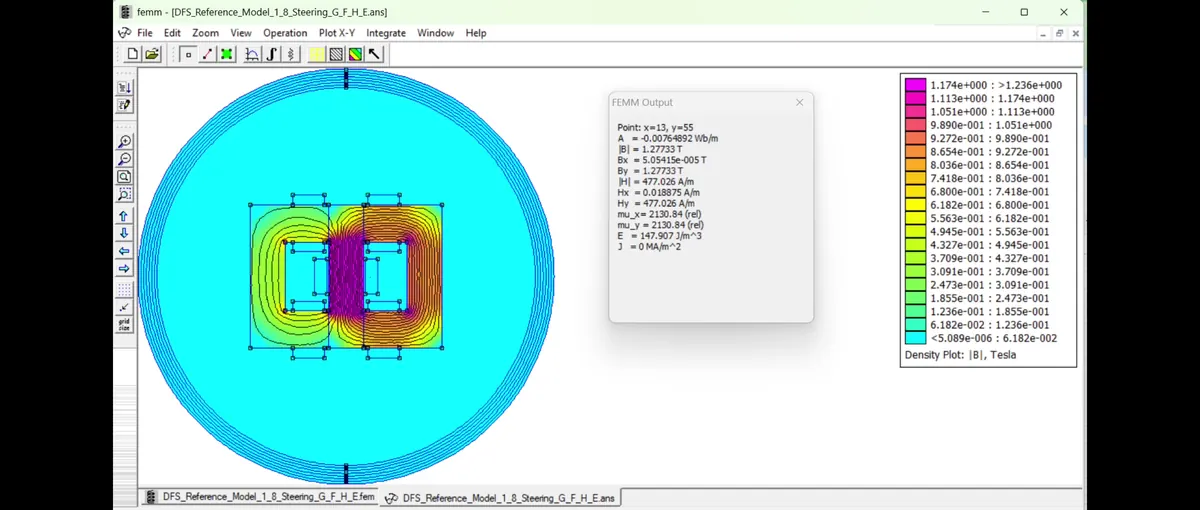Open the Plot X-Y menu
This screenshot has height=510, width=1200.
pos(337,33)
